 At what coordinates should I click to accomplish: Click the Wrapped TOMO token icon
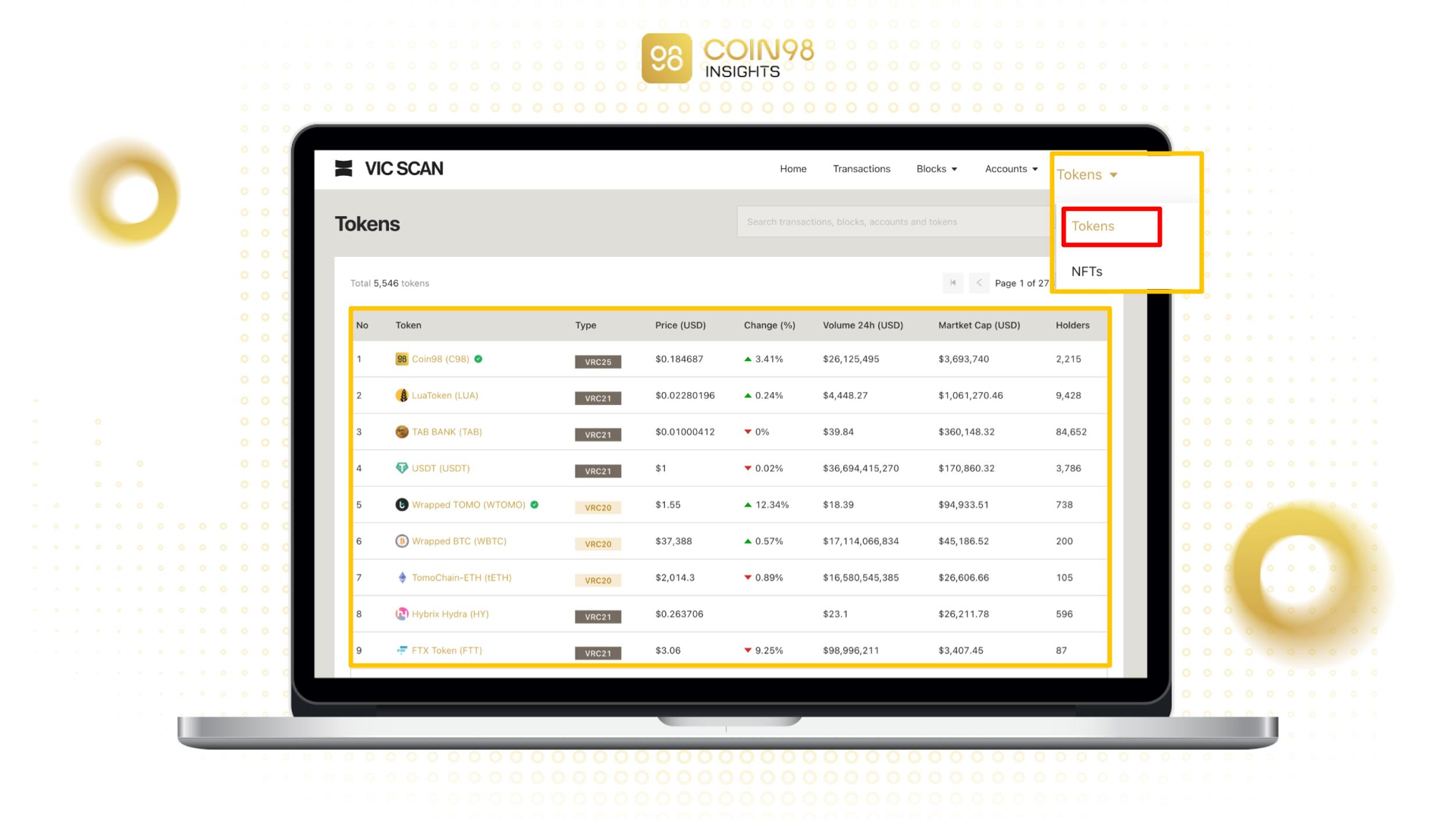coord(402,505)
